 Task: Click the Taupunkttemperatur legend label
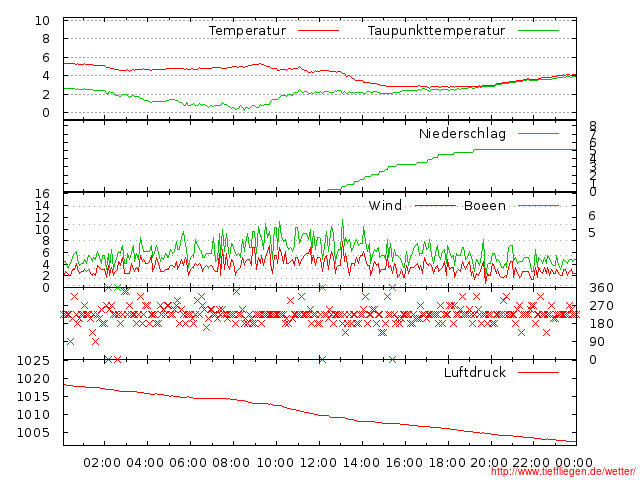coord(436,31)
